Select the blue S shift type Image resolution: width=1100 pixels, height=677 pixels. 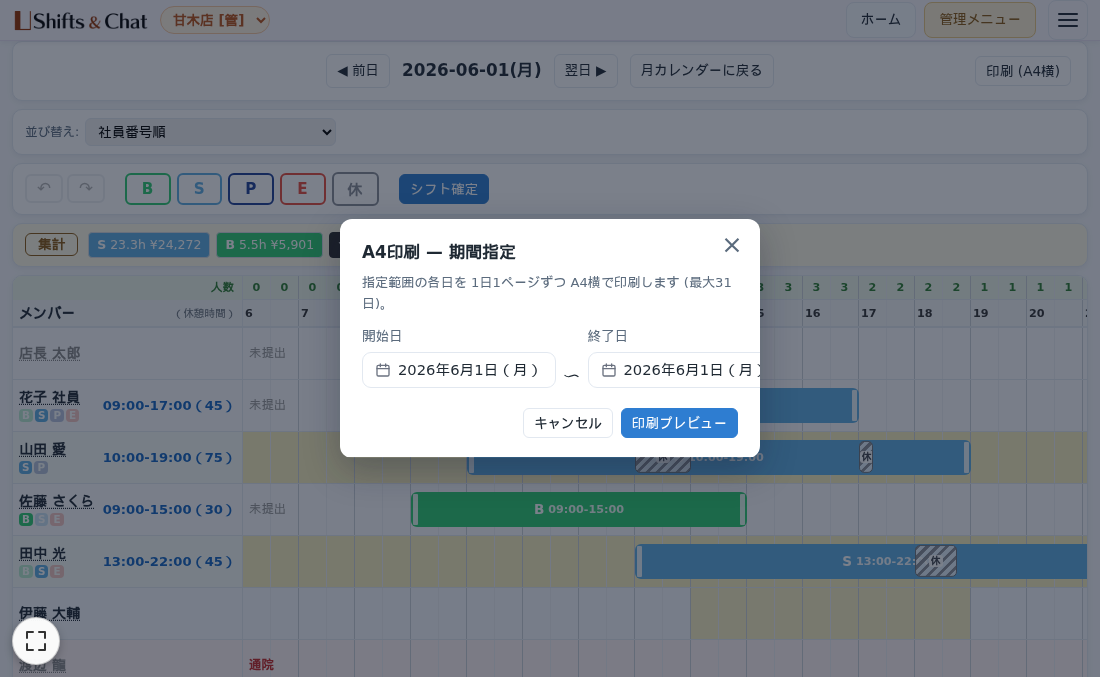pyautogui.click(x=199, y=189)
